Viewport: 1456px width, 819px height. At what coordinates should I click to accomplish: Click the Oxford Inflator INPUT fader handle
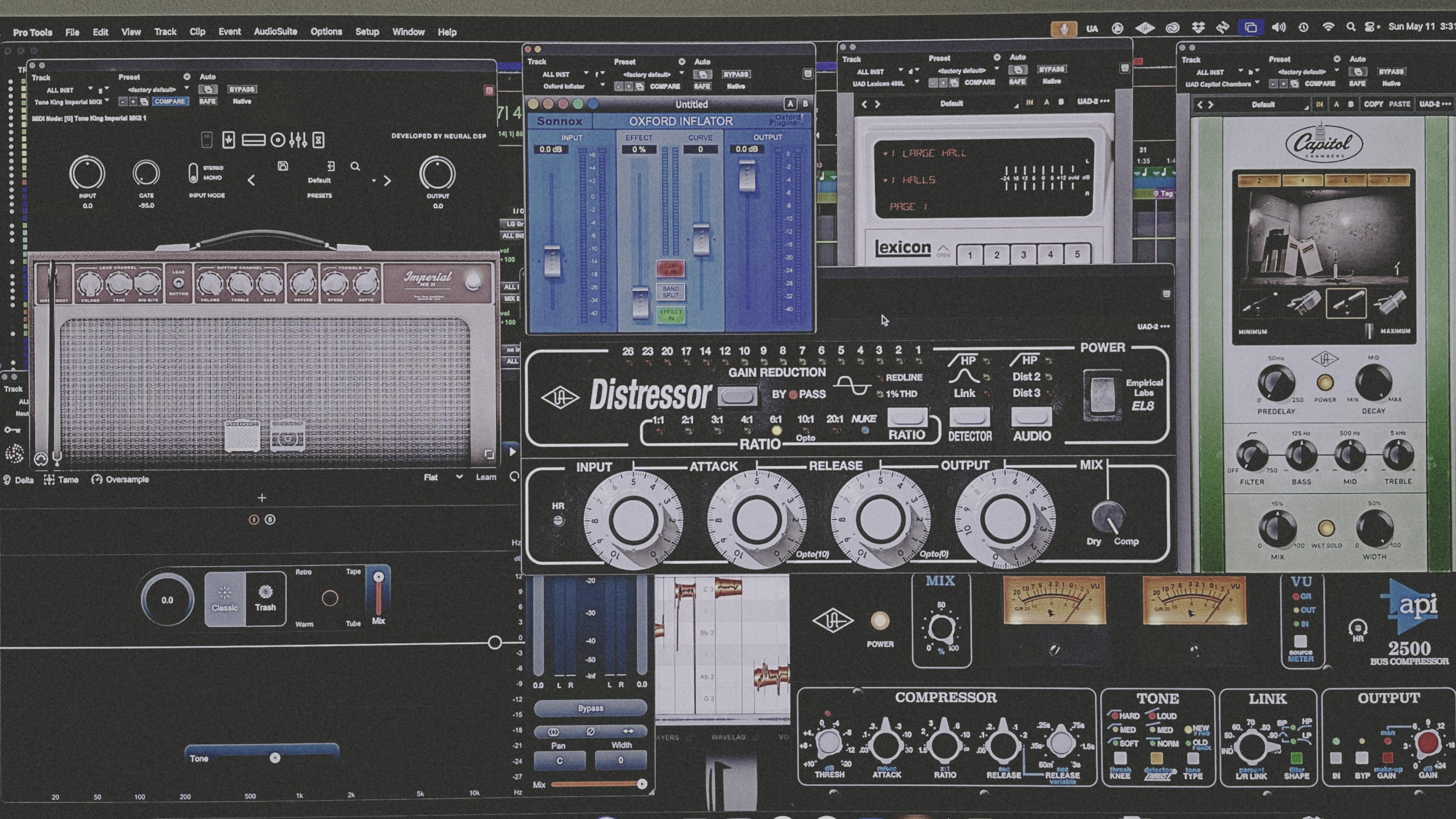click(552, 261)
